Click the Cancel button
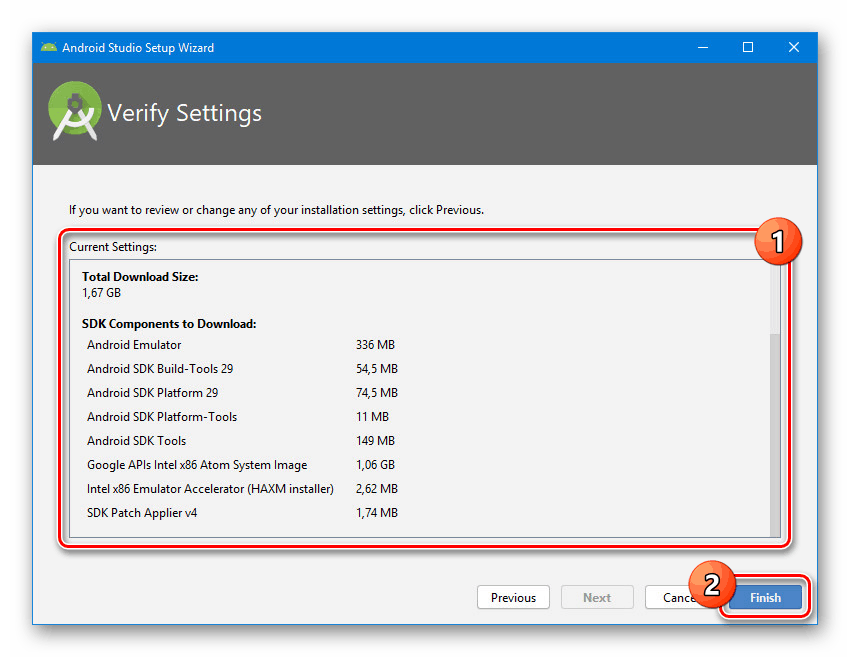850x657 pixels. pyautogui.click(x=680, y=597)
